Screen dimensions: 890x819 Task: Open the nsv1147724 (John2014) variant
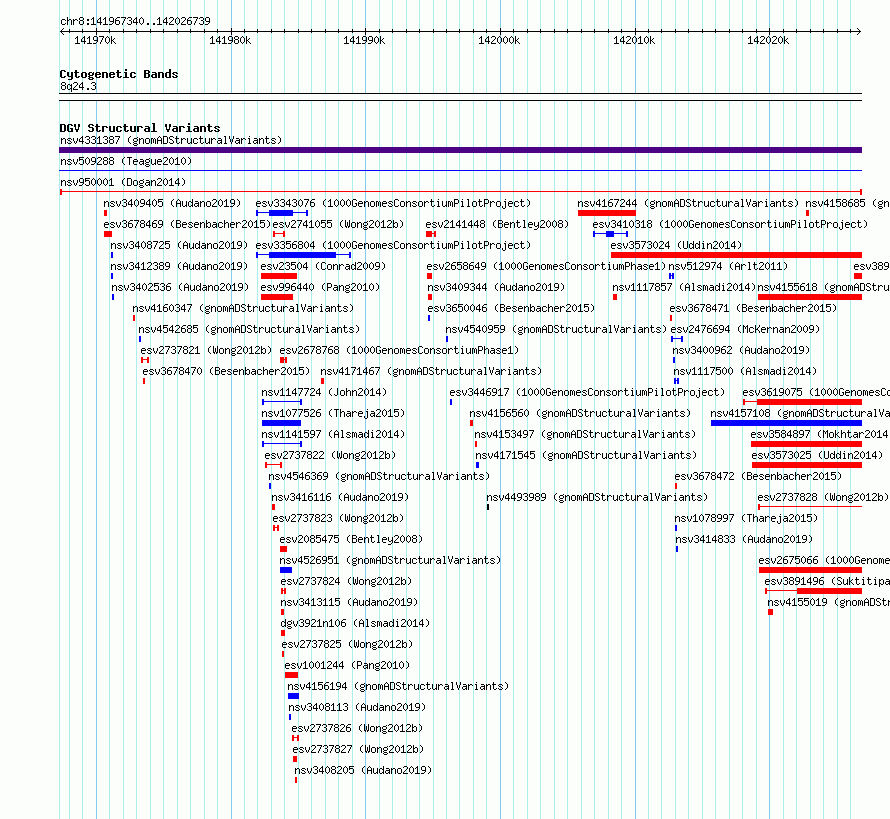[x=324, y=392]
